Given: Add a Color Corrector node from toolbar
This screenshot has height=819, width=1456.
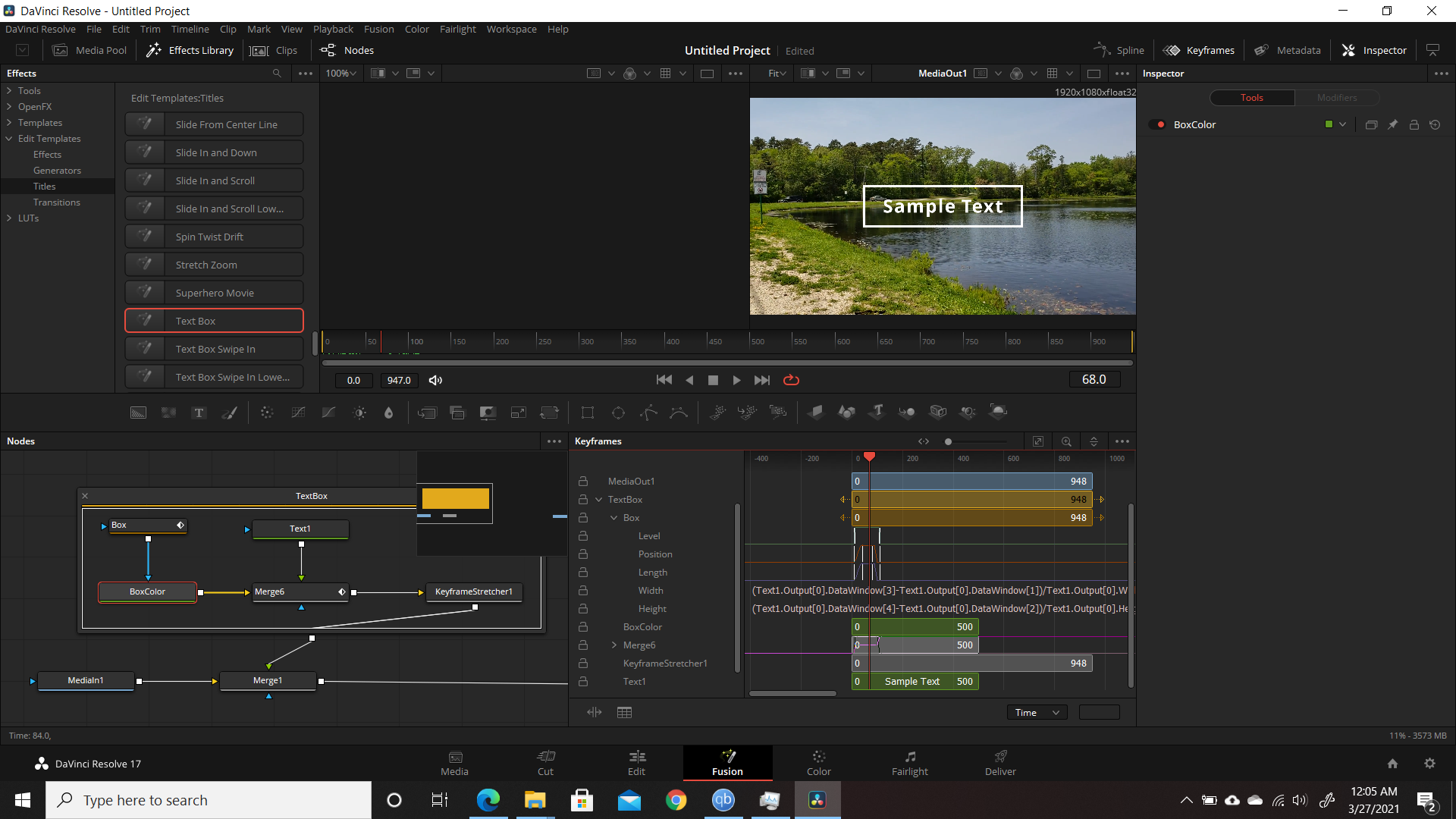Looking at the screenshot, I should point(267,413).
